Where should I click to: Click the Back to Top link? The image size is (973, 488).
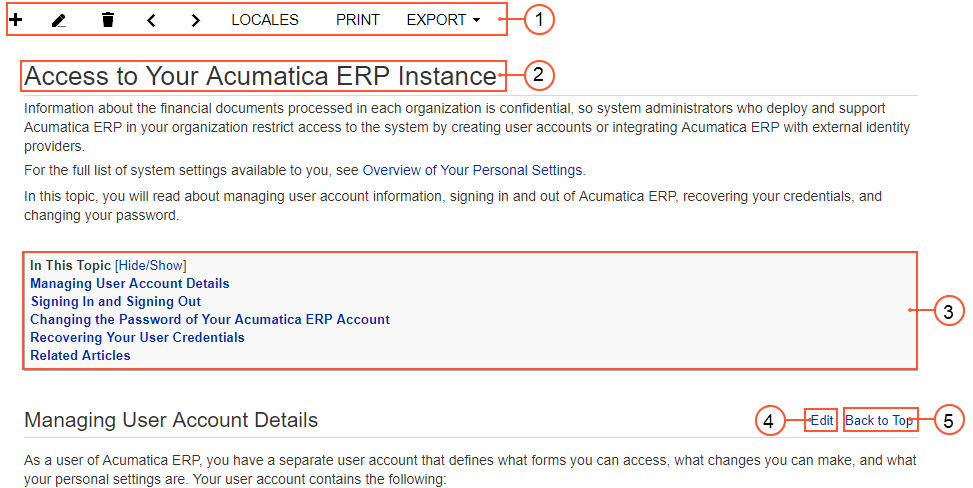click(879, 421)
